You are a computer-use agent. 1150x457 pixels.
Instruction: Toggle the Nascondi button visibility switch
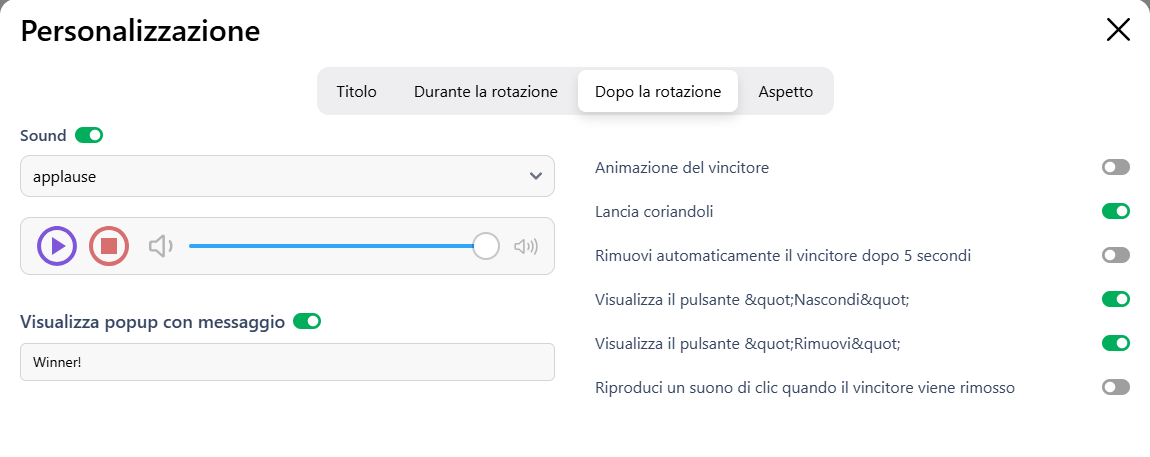tap(1115, 299)
